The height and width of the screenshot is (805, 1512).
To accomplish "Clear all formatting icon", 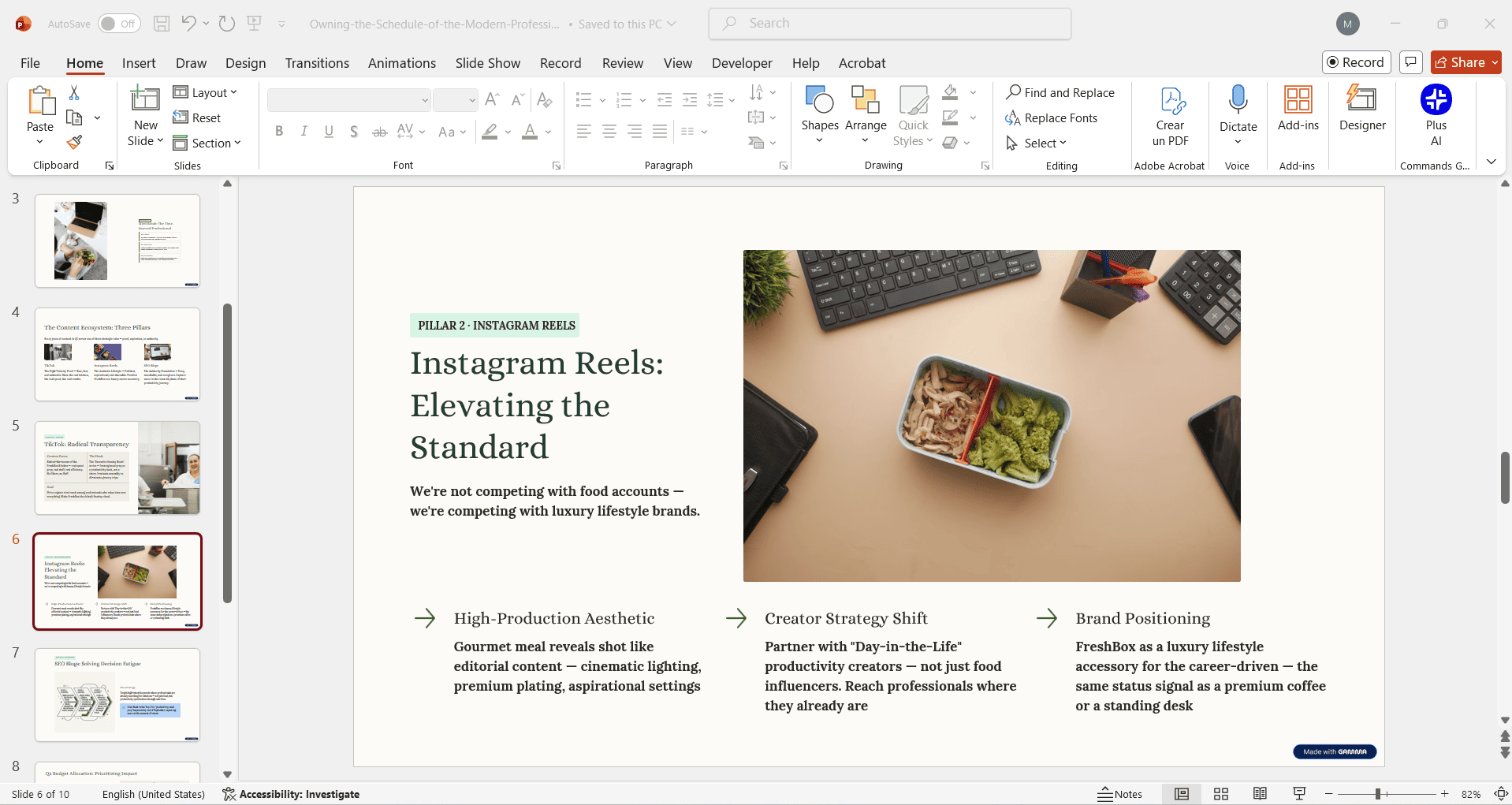I will (x=544, y=99).
